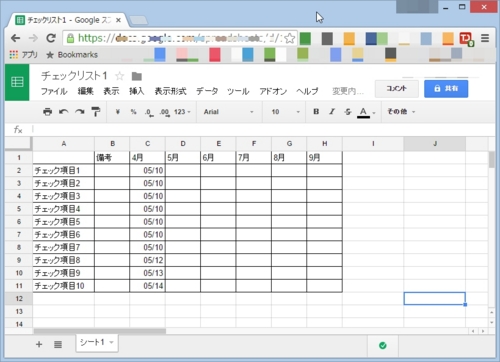Select the paint format tool
Screen dimensions: 500x362
tap(96, 112)
